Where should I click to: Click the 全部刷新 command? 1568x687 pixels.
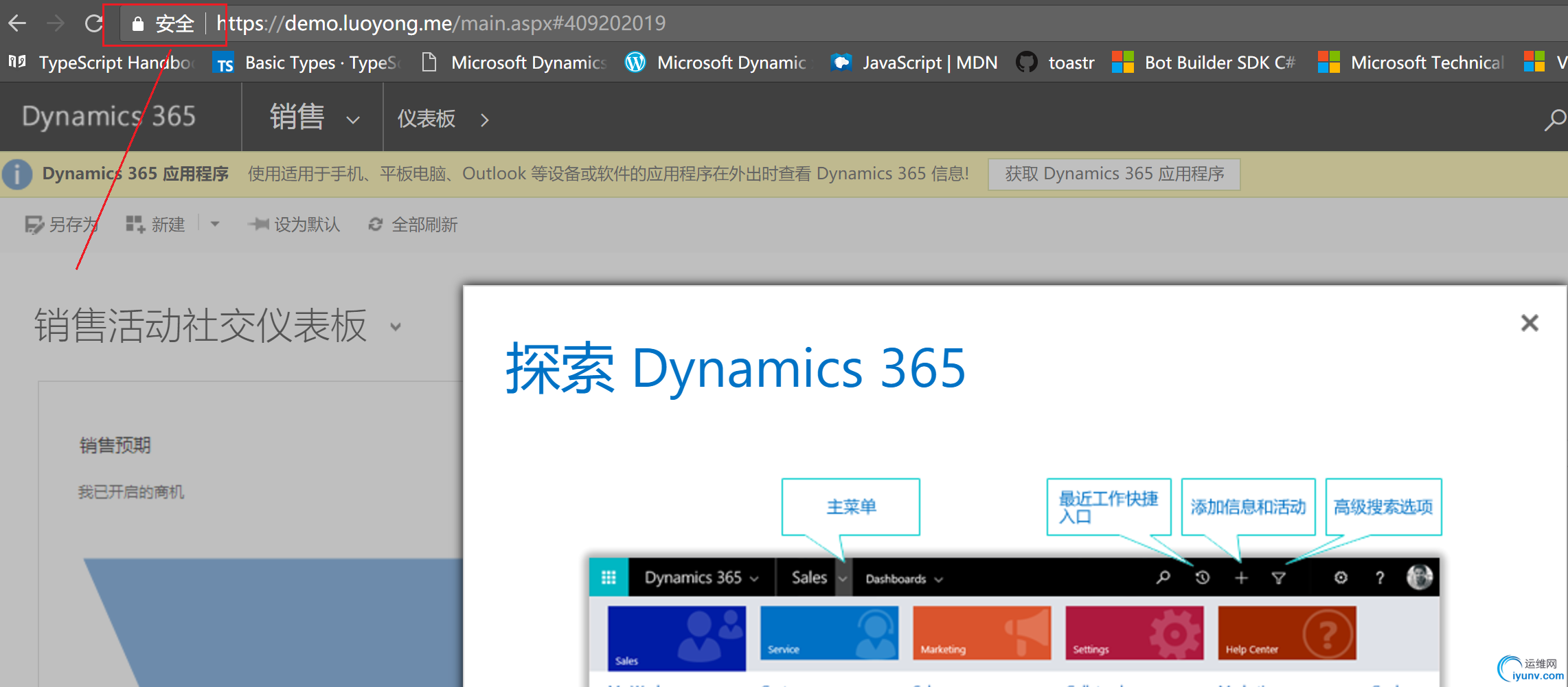coord(413,225)
